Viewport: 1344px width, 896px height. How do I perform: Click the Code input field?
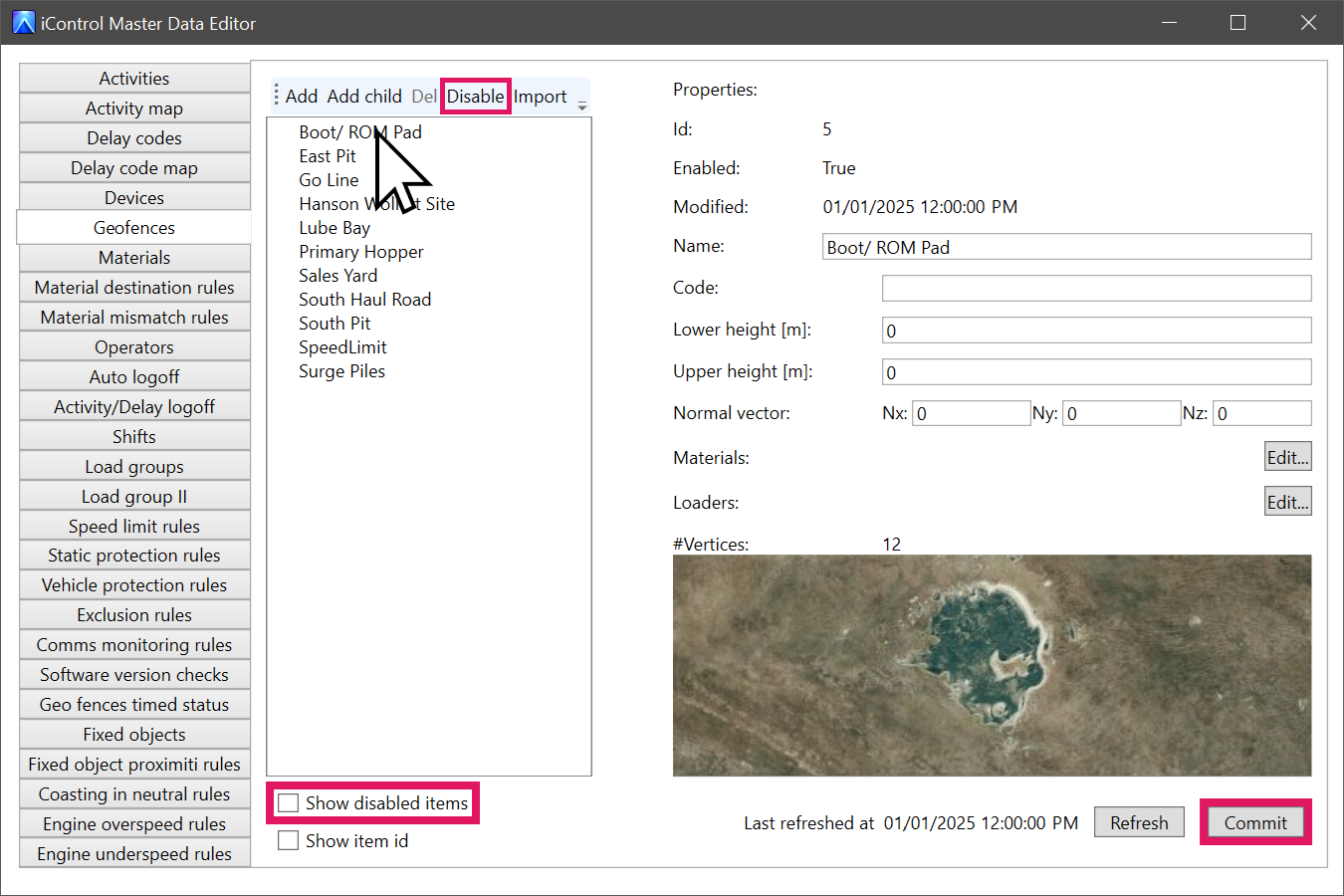1097,289
